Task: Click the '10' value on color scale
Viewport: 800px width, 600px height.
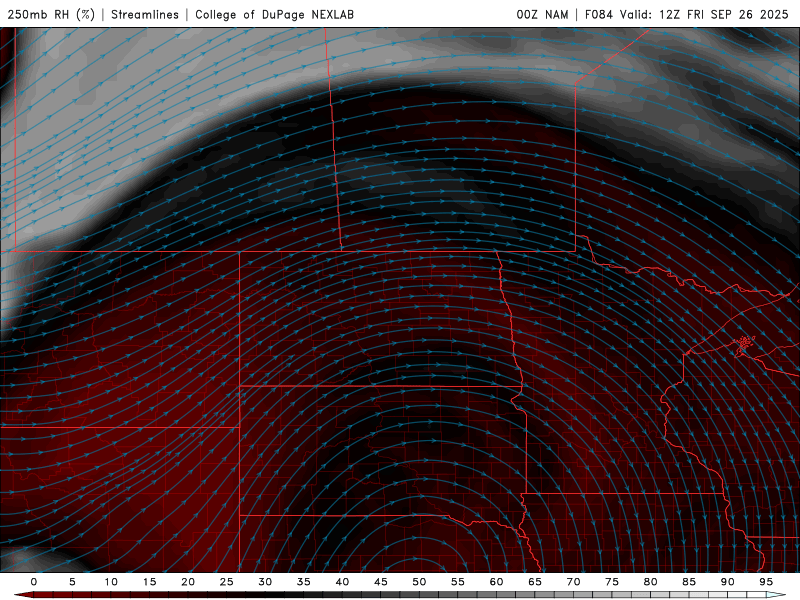Action: 111,582
